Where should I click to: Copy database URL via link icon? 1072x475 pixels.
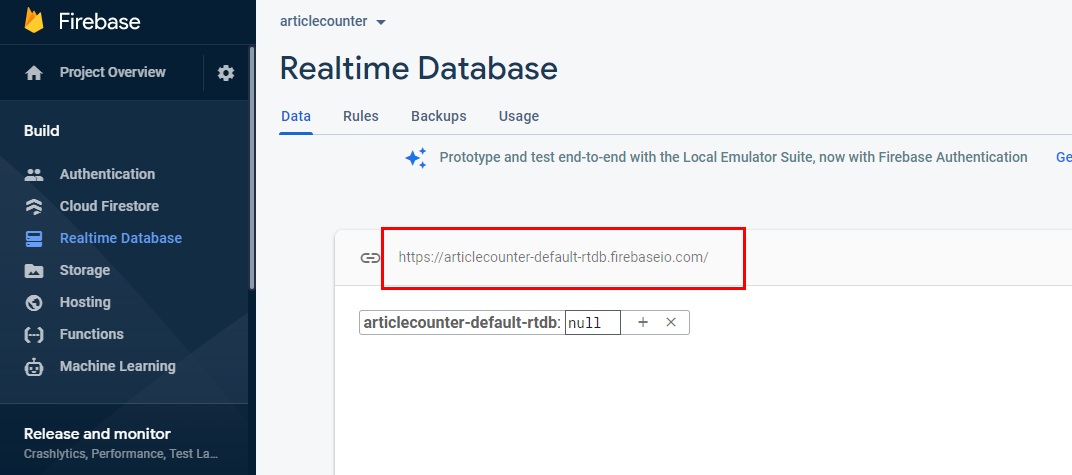click(x=370, y=258)
